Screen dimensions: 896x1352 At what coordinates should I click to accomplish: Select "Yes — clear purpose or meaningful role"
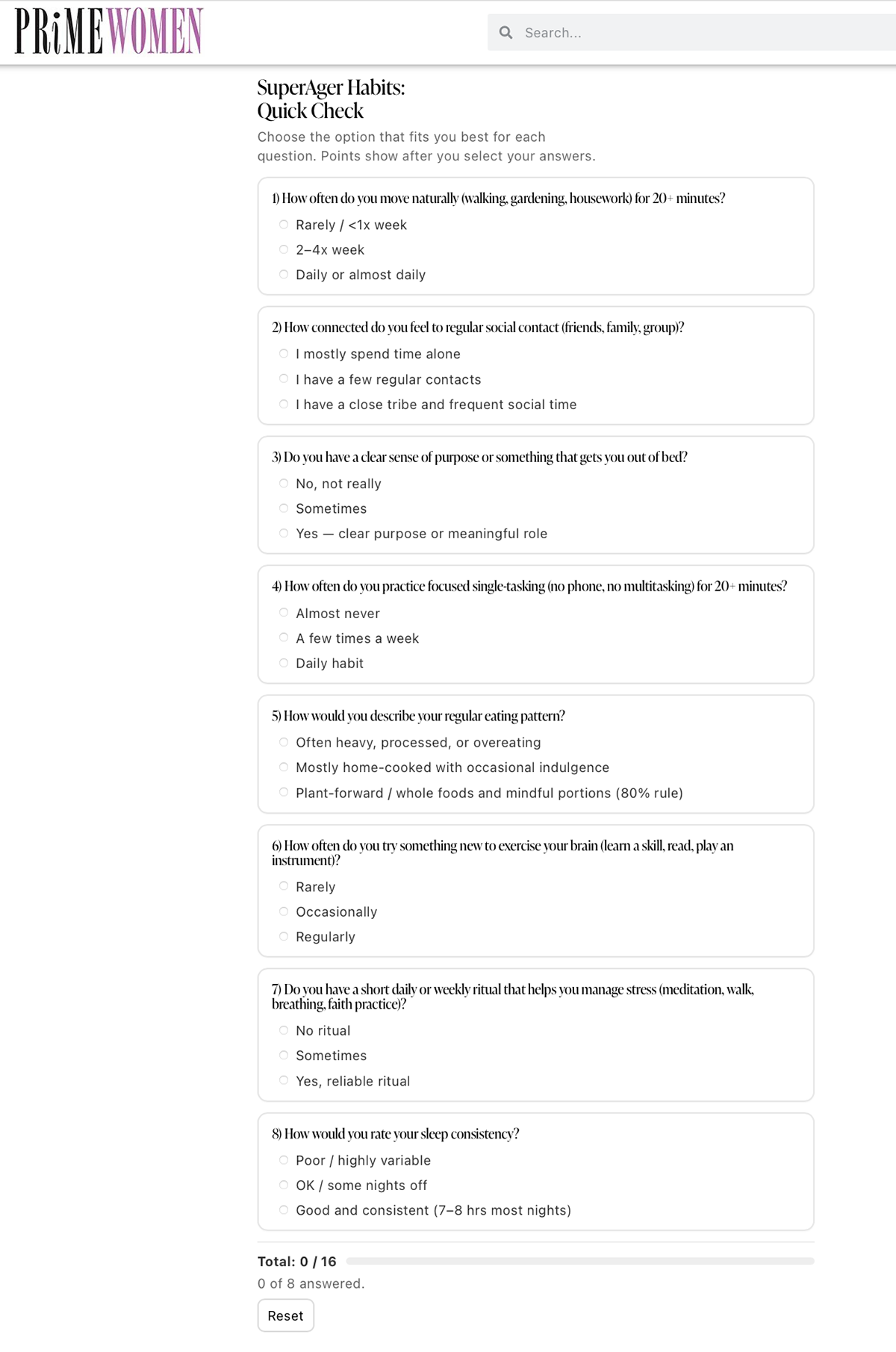[x=284, y=534]
